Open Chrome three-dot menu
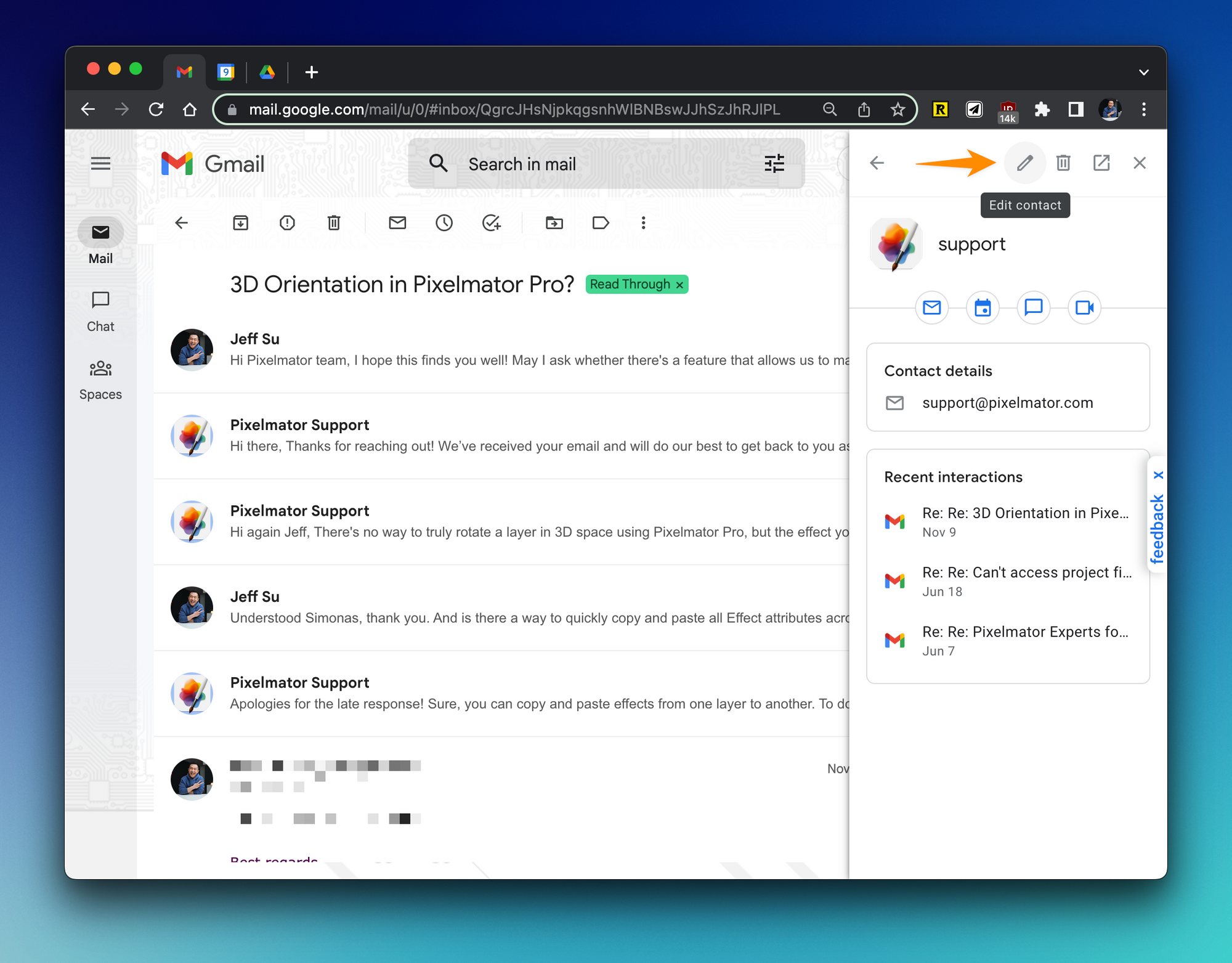The image size is (1232, 963). point(1144,110)
